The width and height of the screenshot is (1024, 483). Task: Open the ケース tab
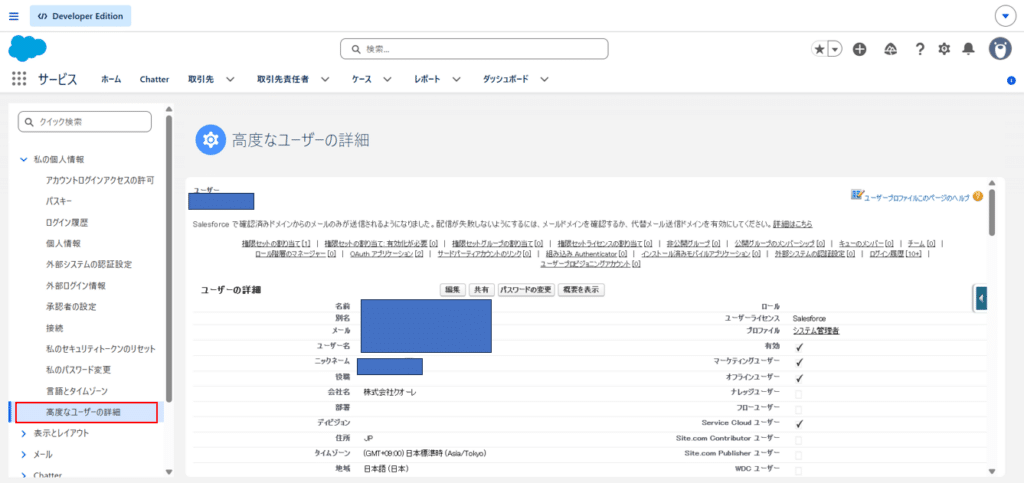(x=362, y=80)
